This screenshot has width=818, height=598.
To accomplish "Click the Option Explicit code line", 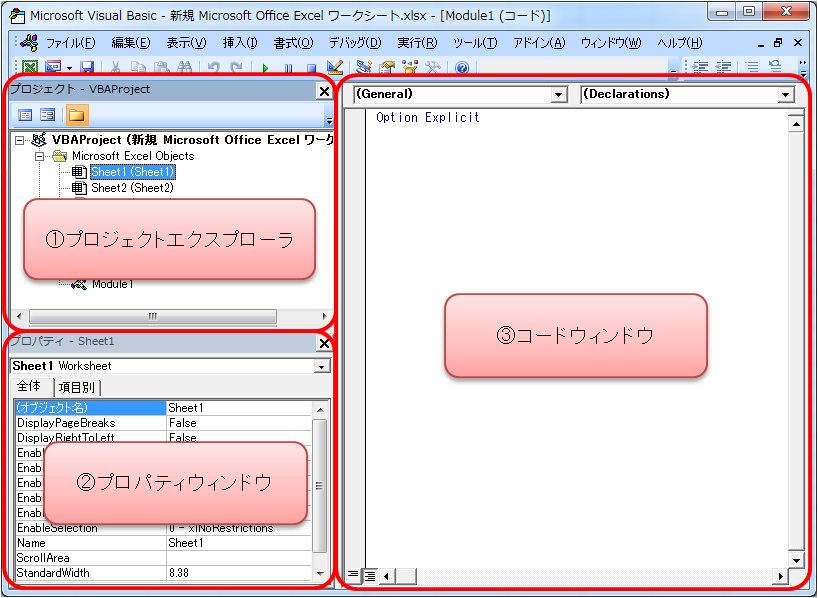I will point(428,117).
